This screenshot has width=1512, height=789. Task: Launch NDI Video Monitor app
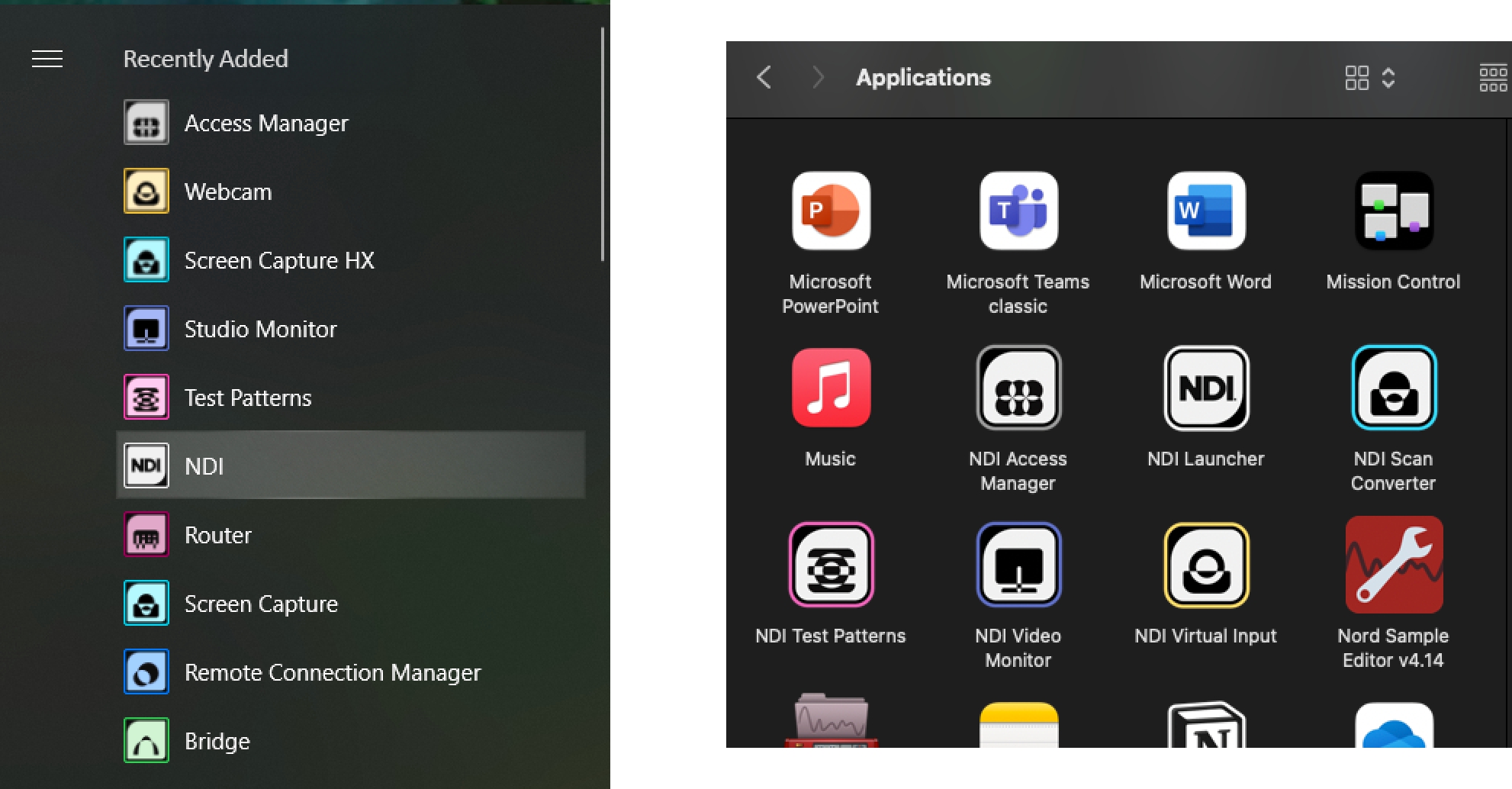coord(1018,565)
